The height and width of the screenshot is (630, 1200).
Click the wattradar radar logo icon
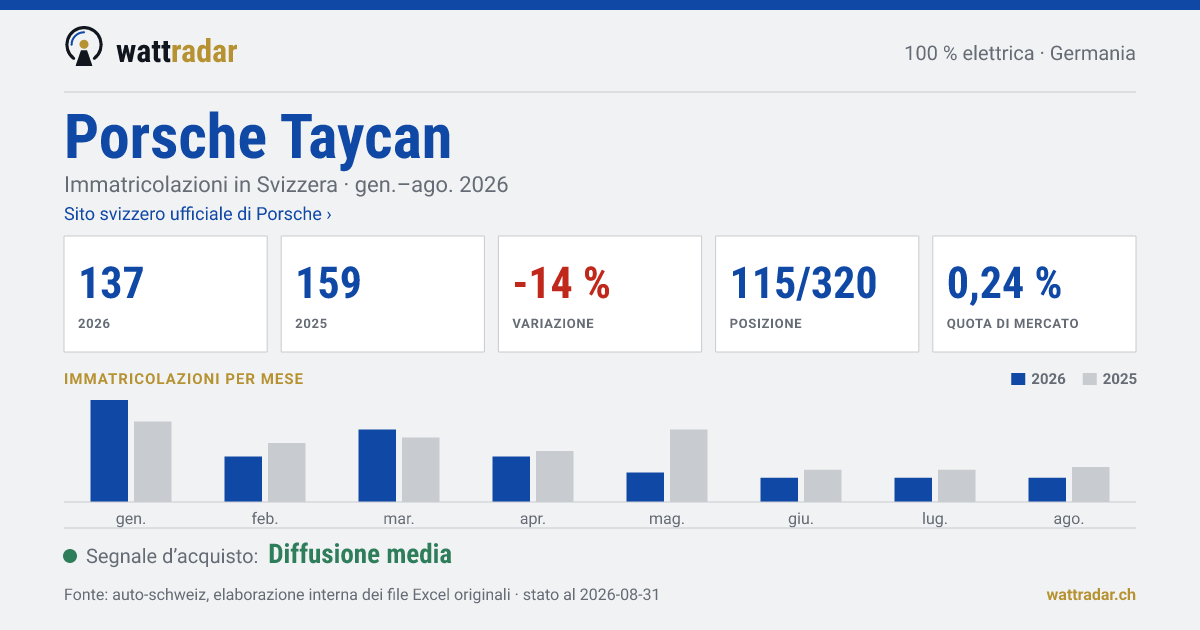coord(83,46)
